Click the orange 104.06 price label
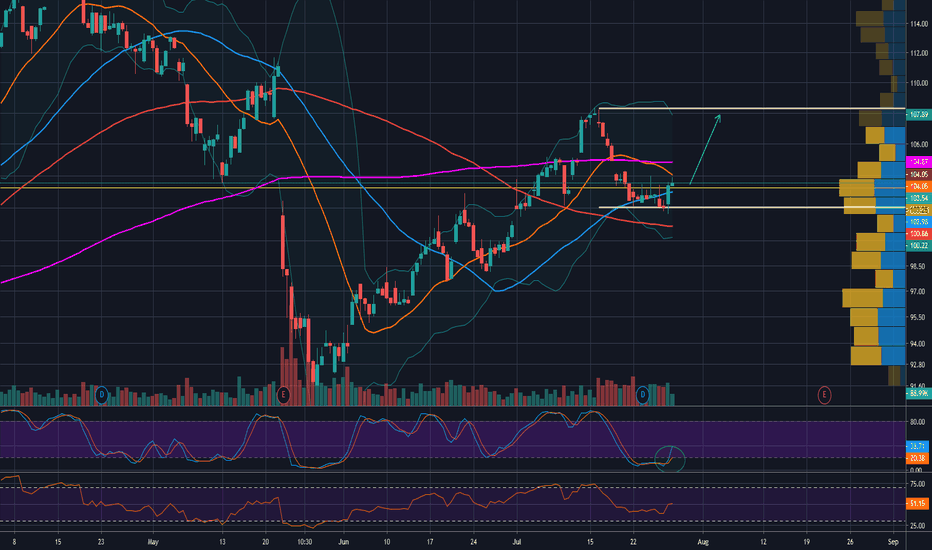 [x=918, y=186]
